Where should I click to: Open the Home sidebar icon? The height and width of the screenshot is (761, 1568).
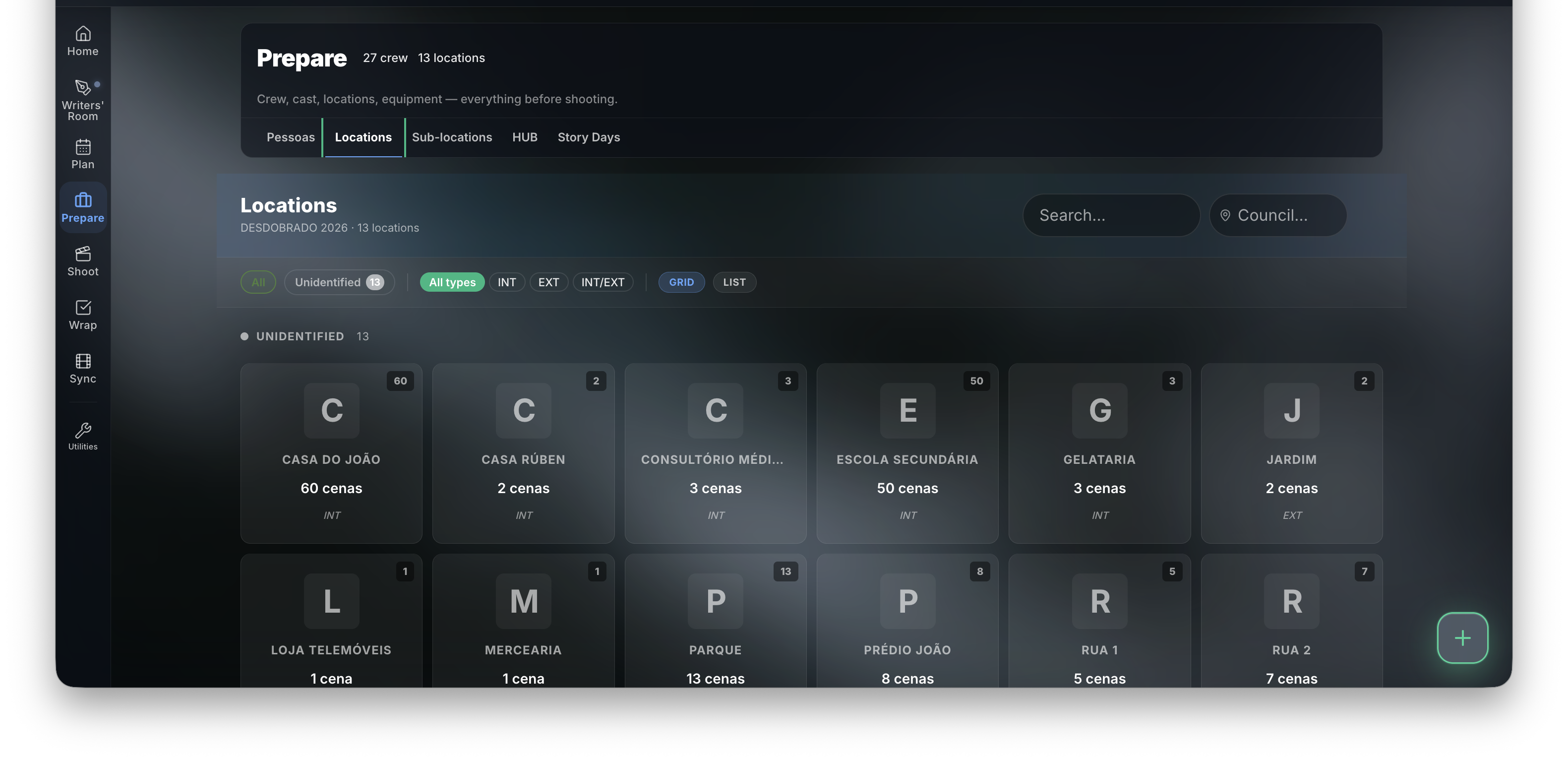coord(83,33)
